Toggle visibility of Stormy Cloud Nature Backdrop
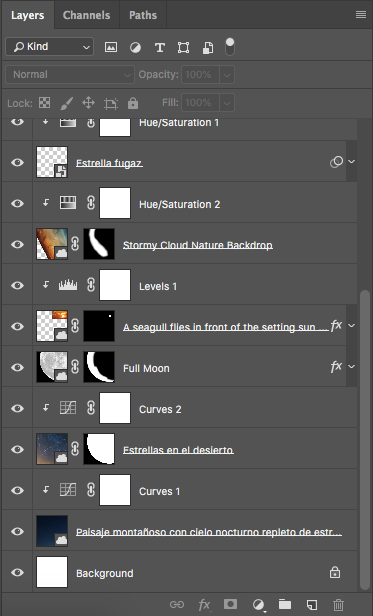The image size is (373, 616). click(17, 244)
